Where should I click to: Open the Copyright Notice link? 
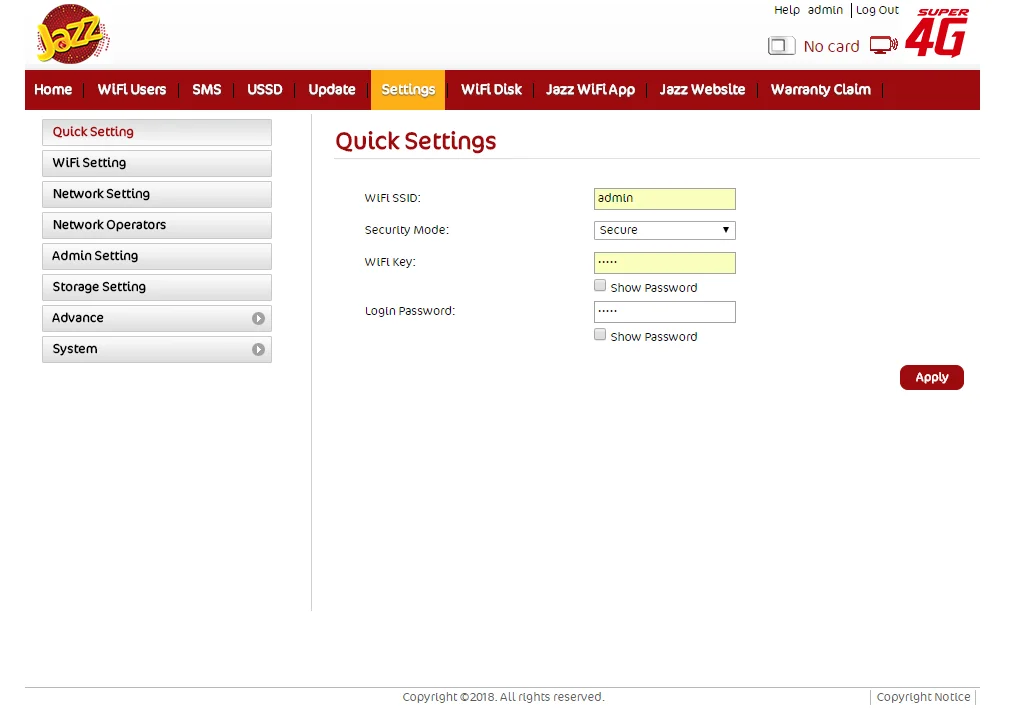point(923,697)
